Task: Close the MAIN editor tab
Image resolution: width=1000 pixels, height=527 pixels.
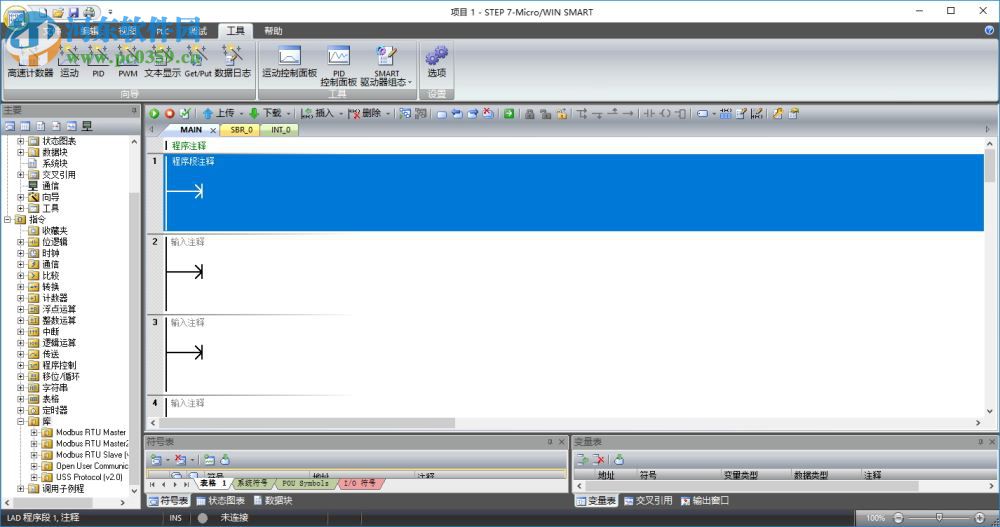Action: tap(214, 130)
